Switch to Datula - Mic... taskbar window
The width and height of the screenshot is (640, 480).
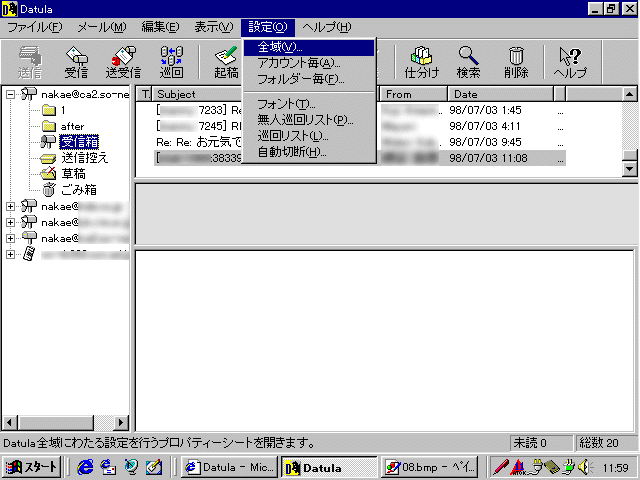(230, 467)
